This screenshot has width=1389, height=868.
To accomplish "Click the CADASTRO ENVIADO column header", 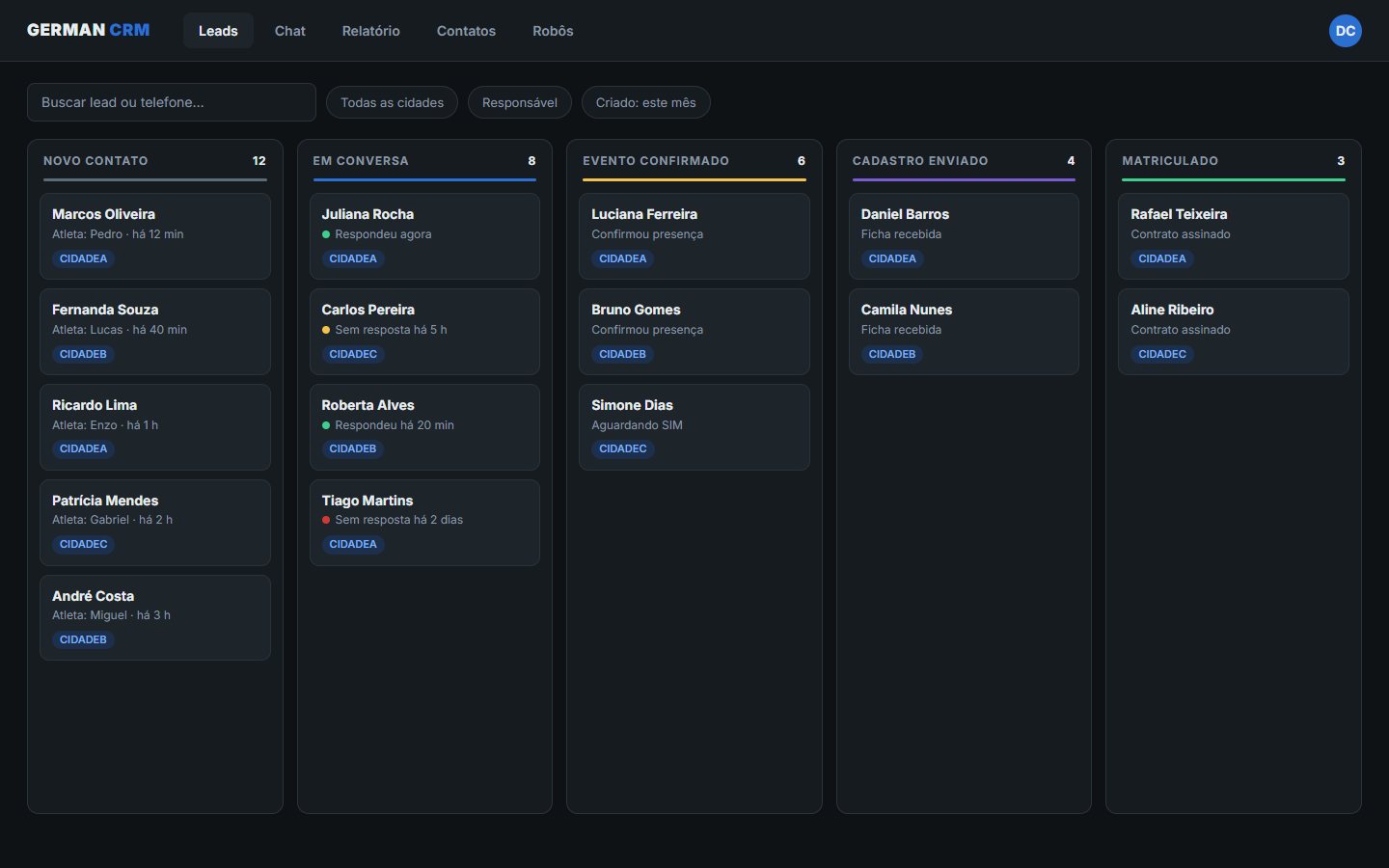I will pyautogui.click(x=920, y=161).
